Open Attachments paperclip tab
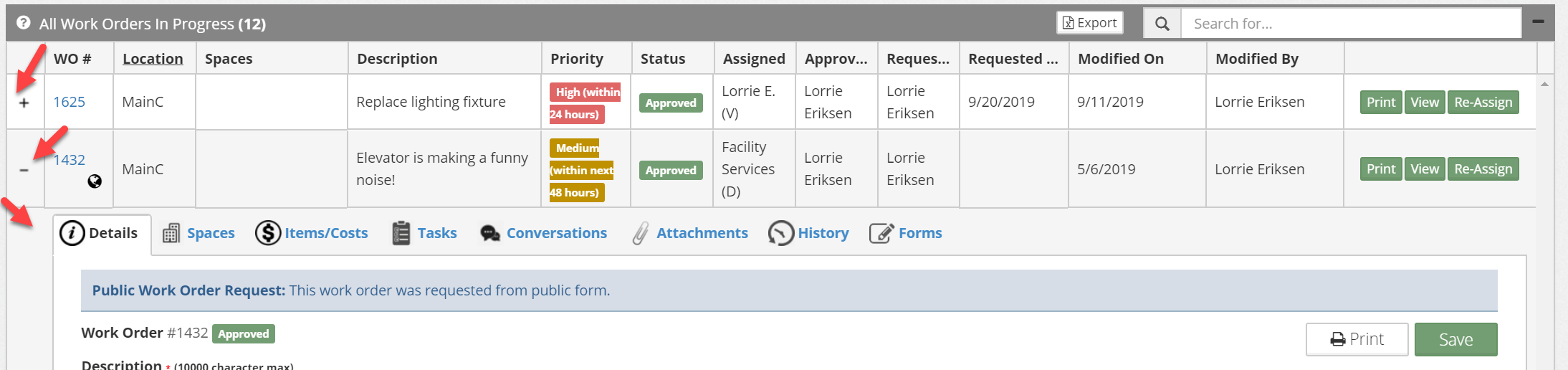The image size is (1568, 370). (x=690, y=233)
